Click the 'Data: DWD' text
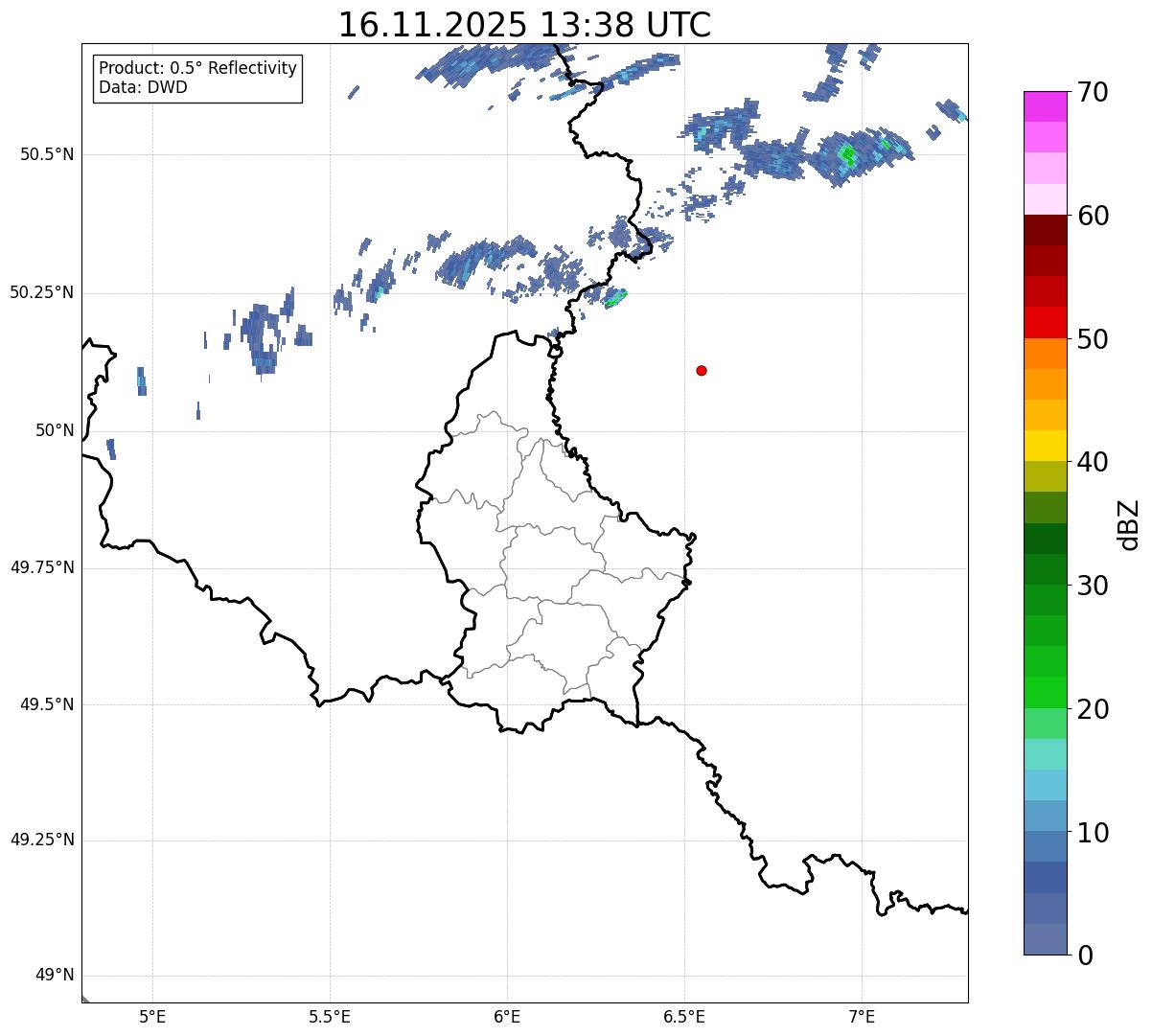The width and height of the screenshot is (1152, 1036). [143, 87]
